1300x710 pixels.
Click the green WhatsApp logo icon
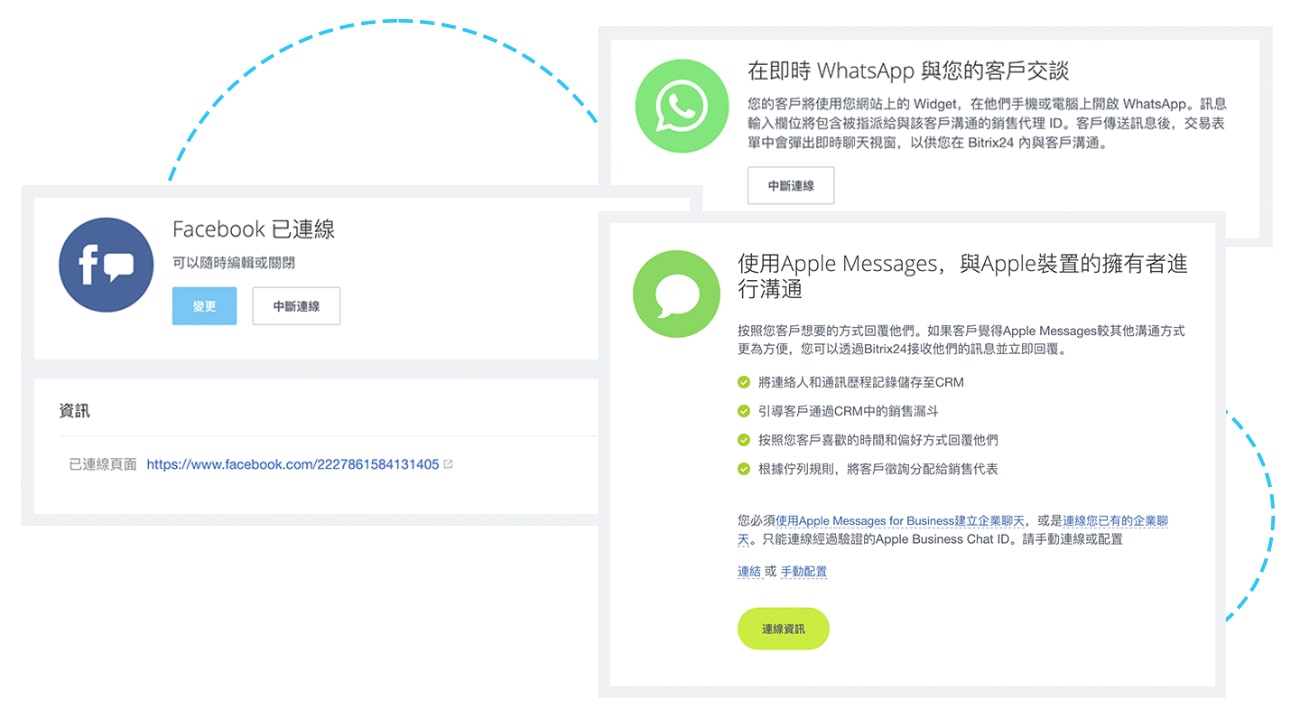(x=682, y=106)
